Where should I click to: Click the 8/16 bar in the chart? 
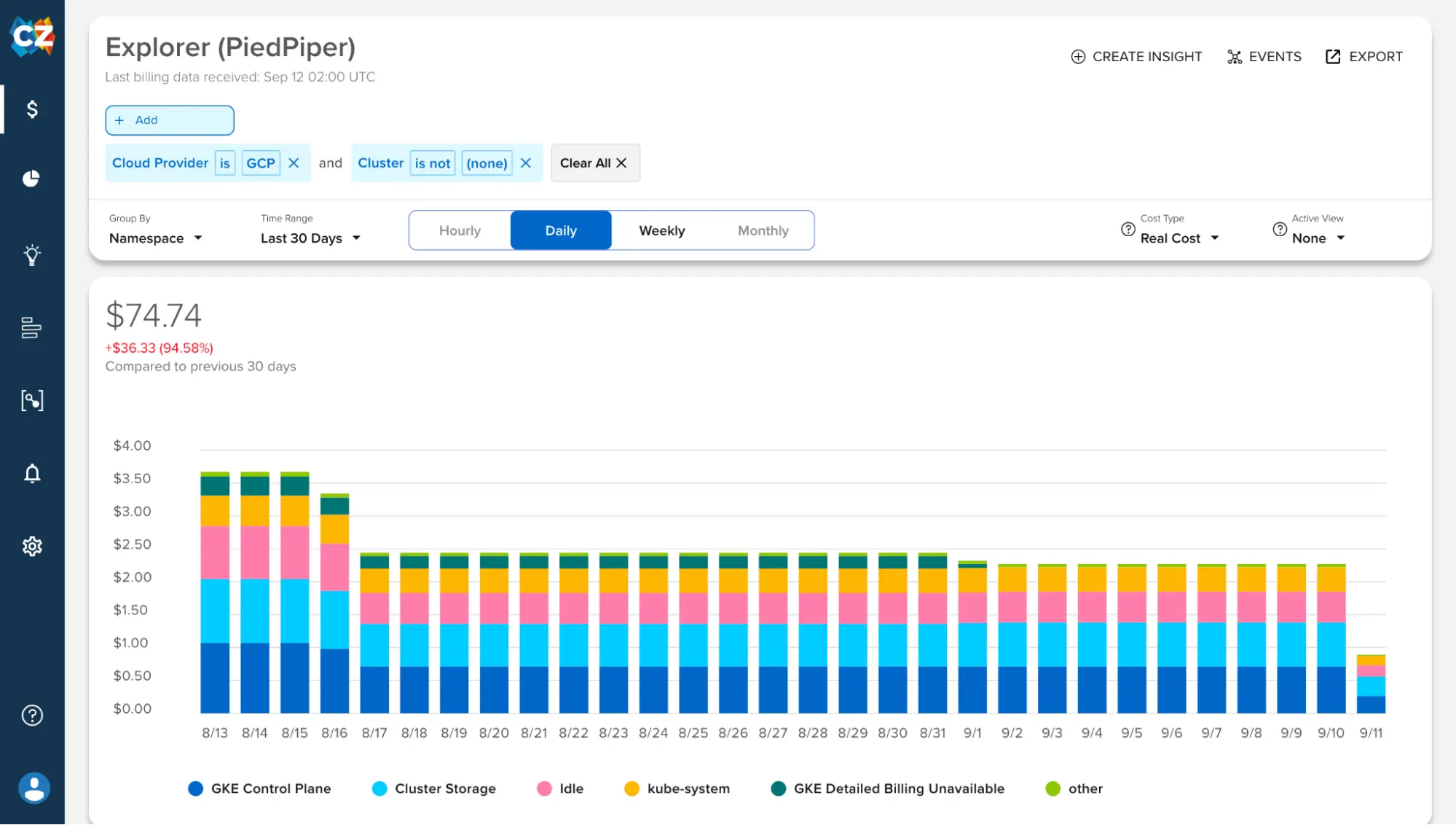tap(334, 603)
